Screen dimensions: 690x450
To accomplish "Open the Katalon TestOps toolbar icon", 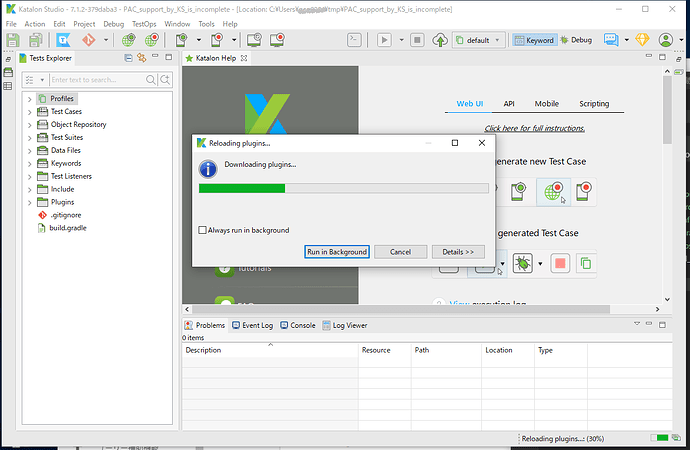I will [63, 40].
